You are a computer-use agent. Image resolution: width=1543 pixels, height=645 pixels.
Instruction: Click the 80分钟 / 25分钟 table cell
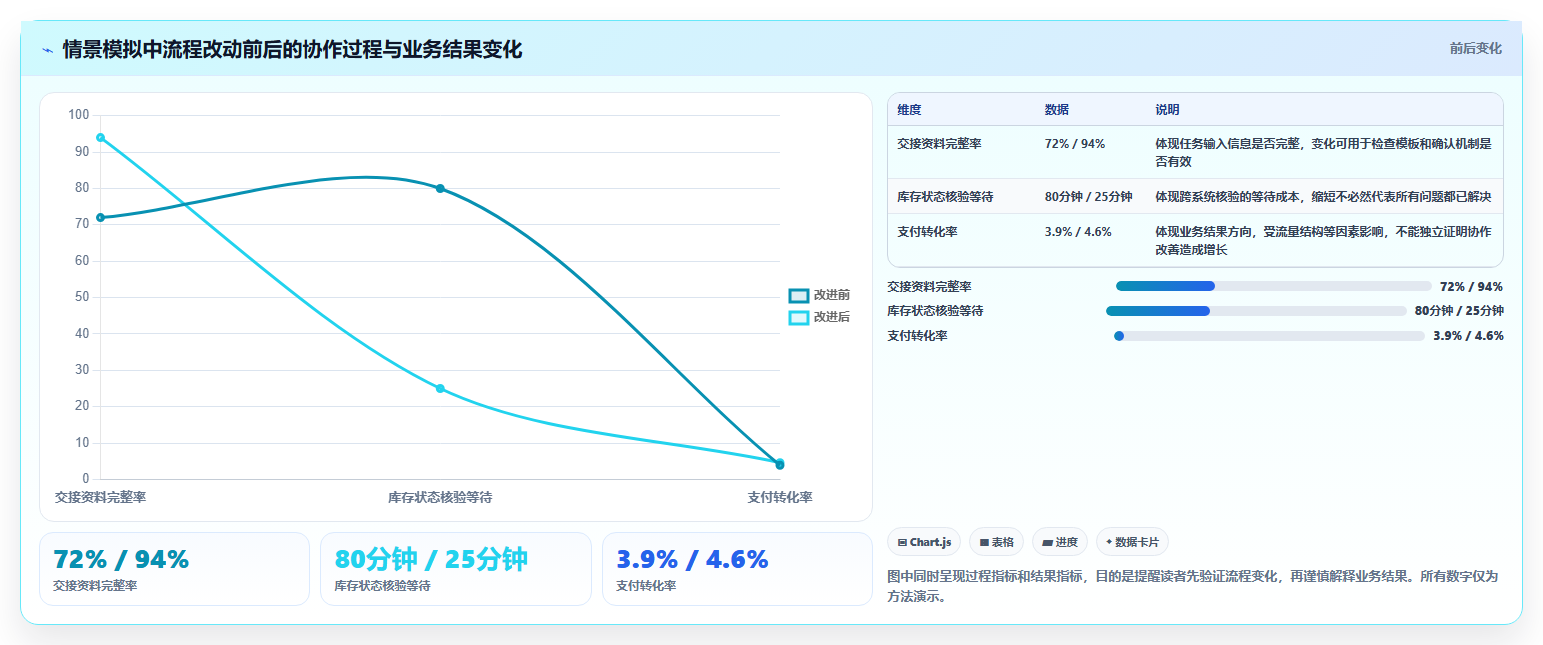1088,196
